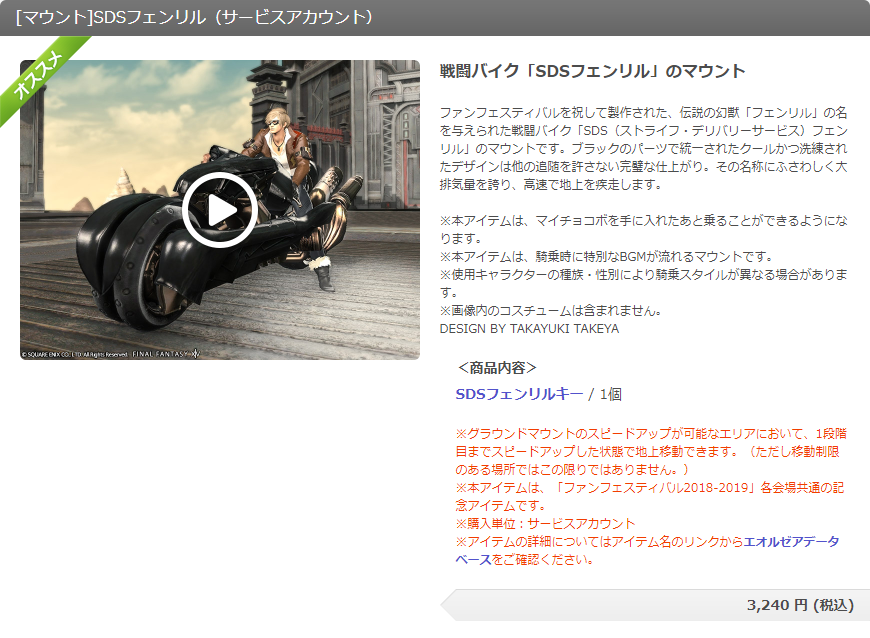Click the heading 戦闘バイク「SDSフェンリル」のマウント
This screenshot has width=870, height=638.
[592, 71]
